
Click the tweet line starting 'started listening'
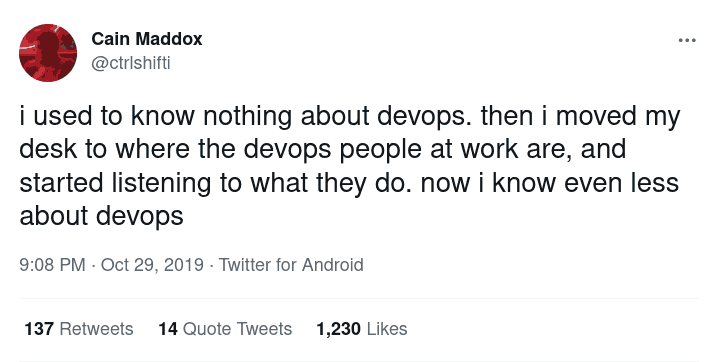349,182
